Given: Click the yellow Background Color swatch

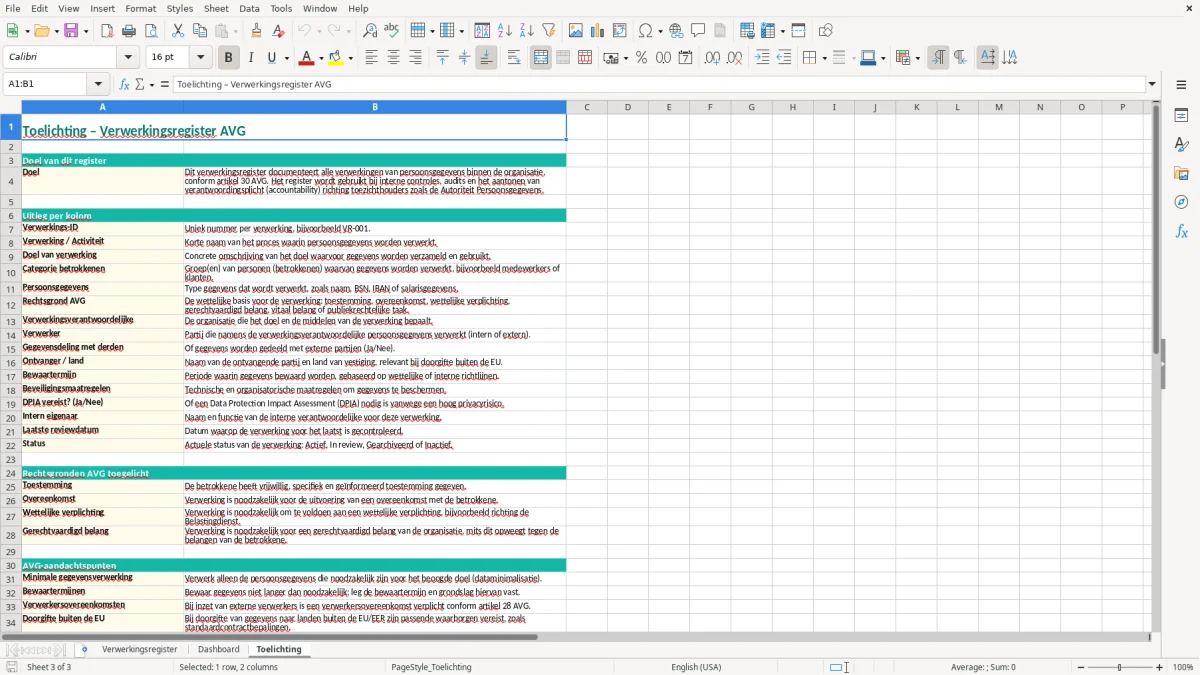Looking at the screenshot, I should coord(336,58).
